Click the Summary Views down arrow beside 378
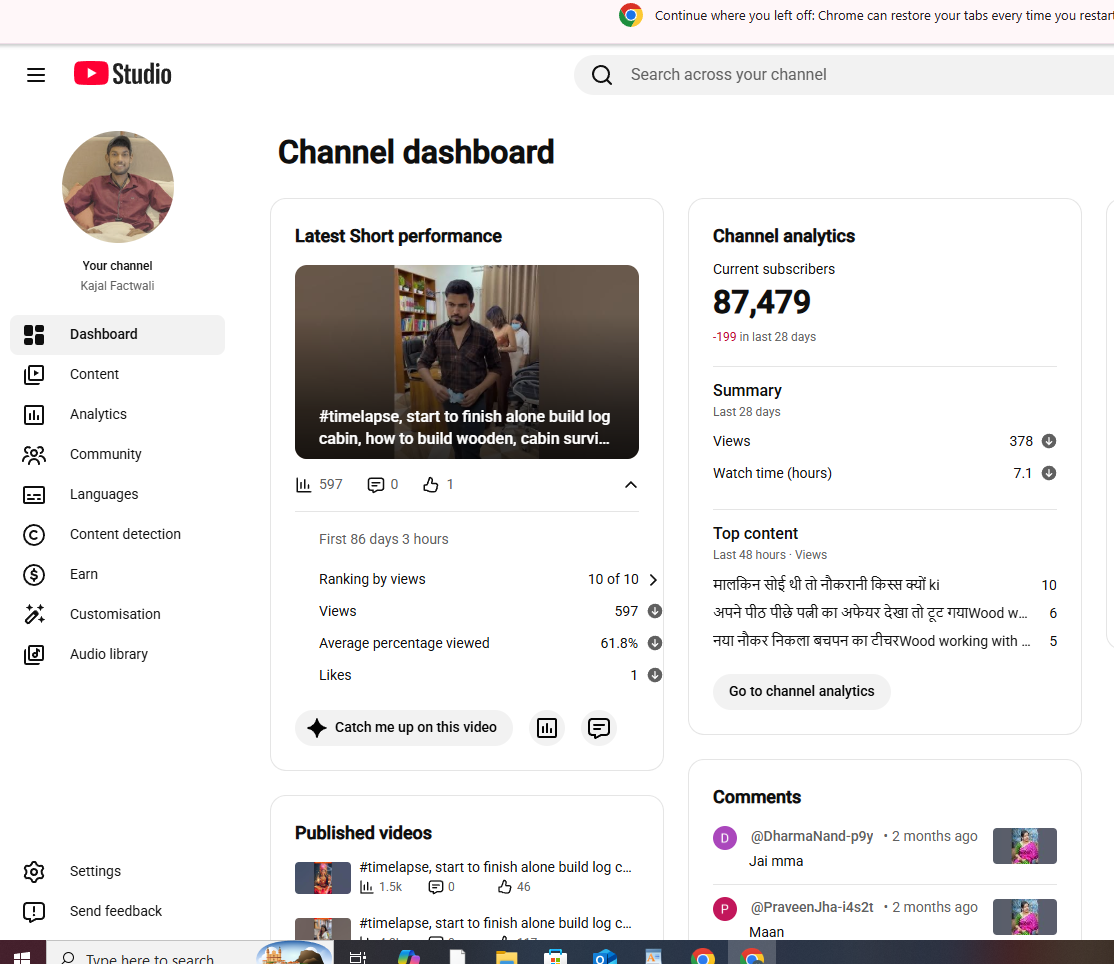The height and width of the screenshot is (964, 1114). 1049,441
